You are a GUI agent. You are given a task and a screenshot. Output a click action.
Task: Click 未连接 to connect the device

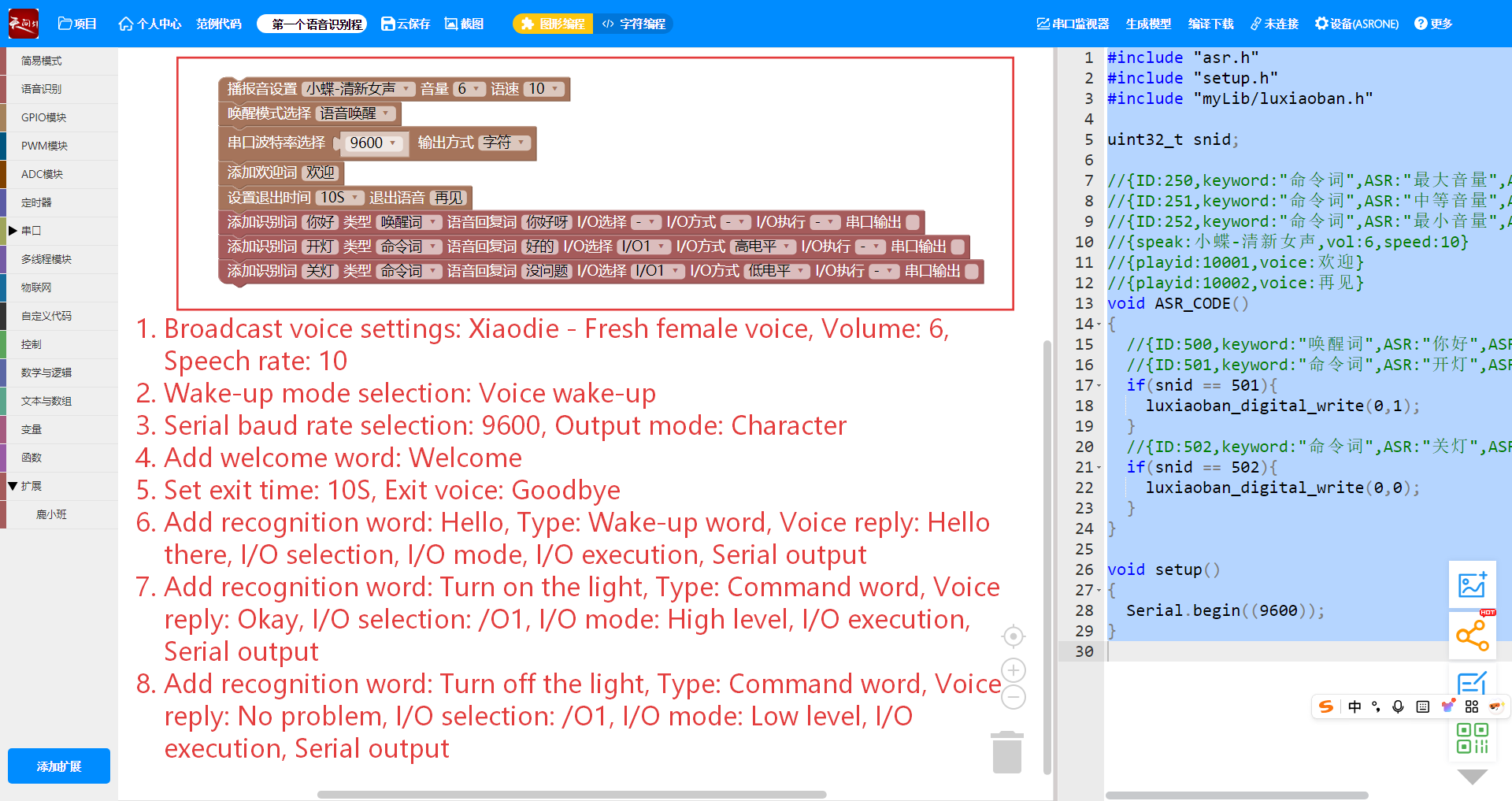[1274, 24]
